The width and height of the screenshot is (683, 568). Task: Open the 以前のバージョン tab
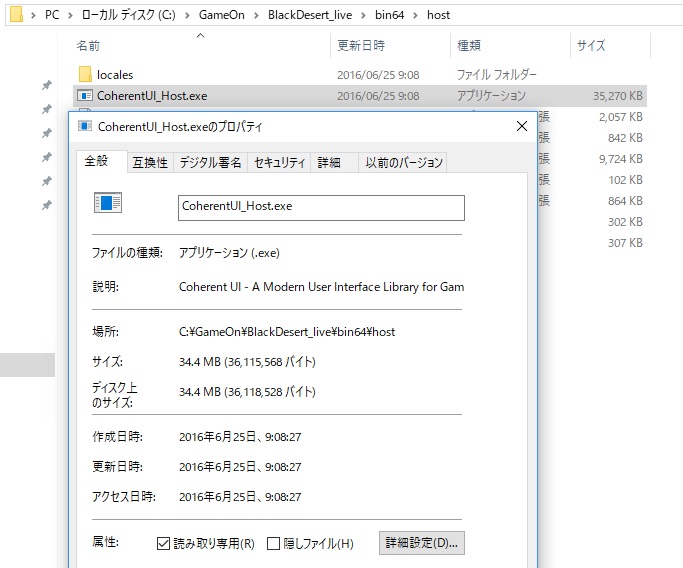pyautogui.click(x=403, y=163)
